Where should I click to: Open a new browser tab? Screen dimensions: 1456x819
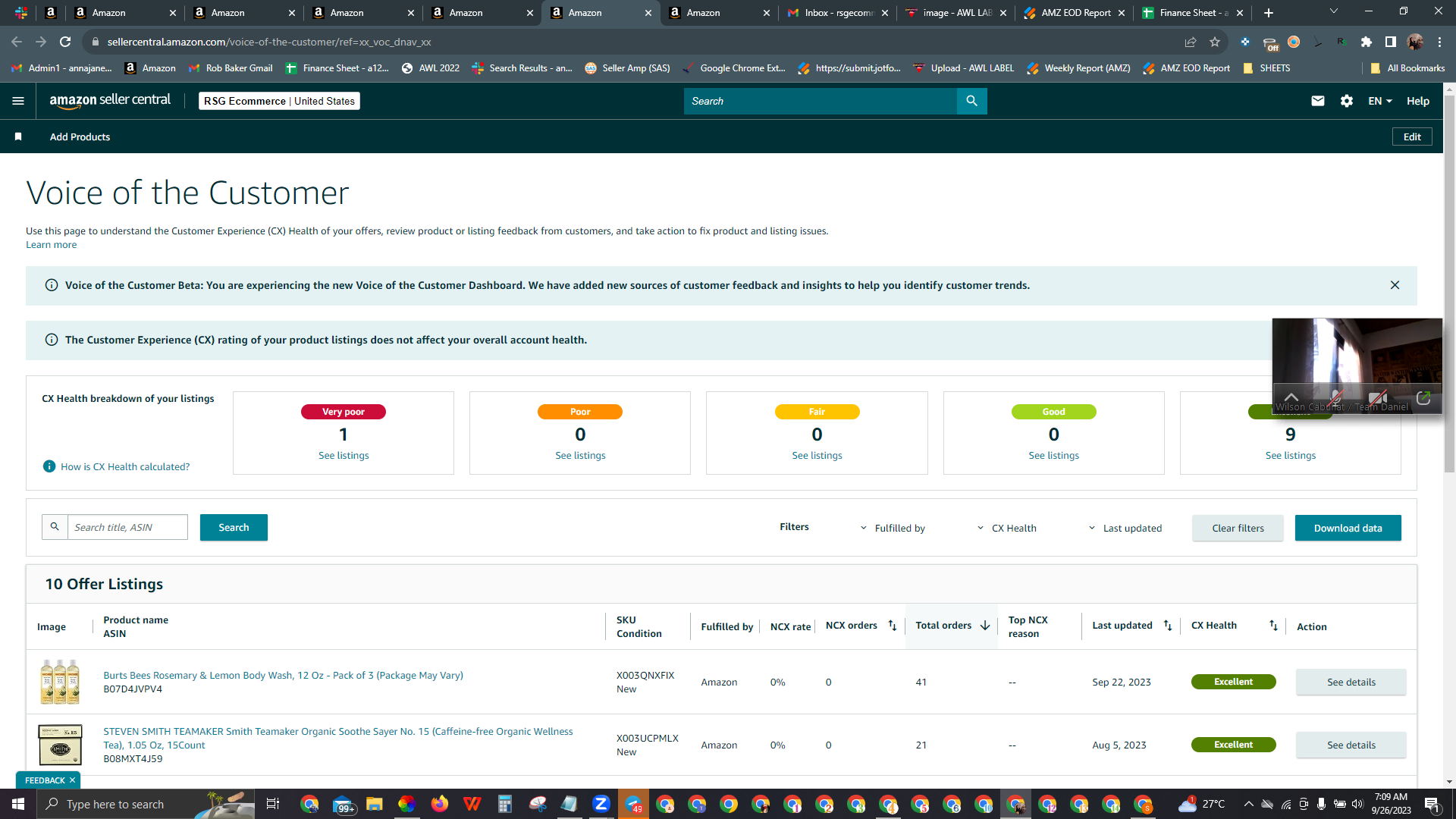coord(1269,13)
